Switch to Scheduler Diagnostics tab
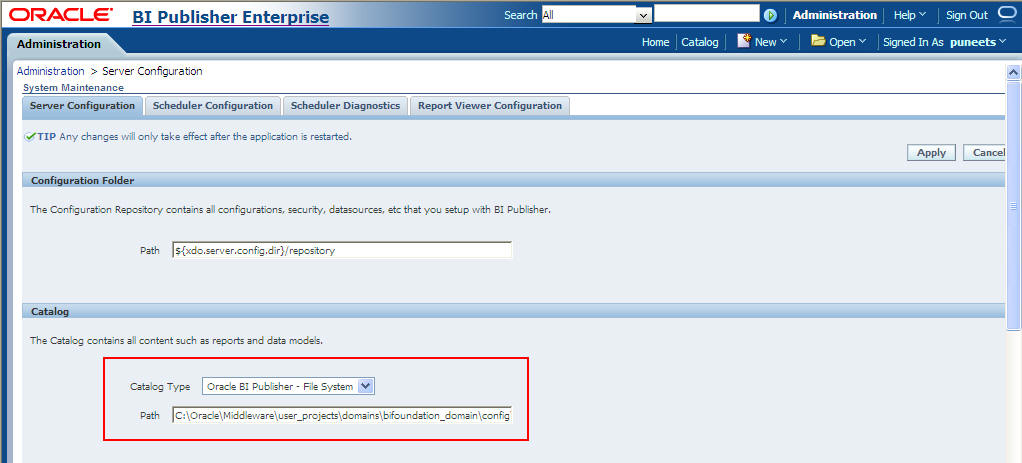The height and width of the screenshot is (463, 1022). point(345,106)
